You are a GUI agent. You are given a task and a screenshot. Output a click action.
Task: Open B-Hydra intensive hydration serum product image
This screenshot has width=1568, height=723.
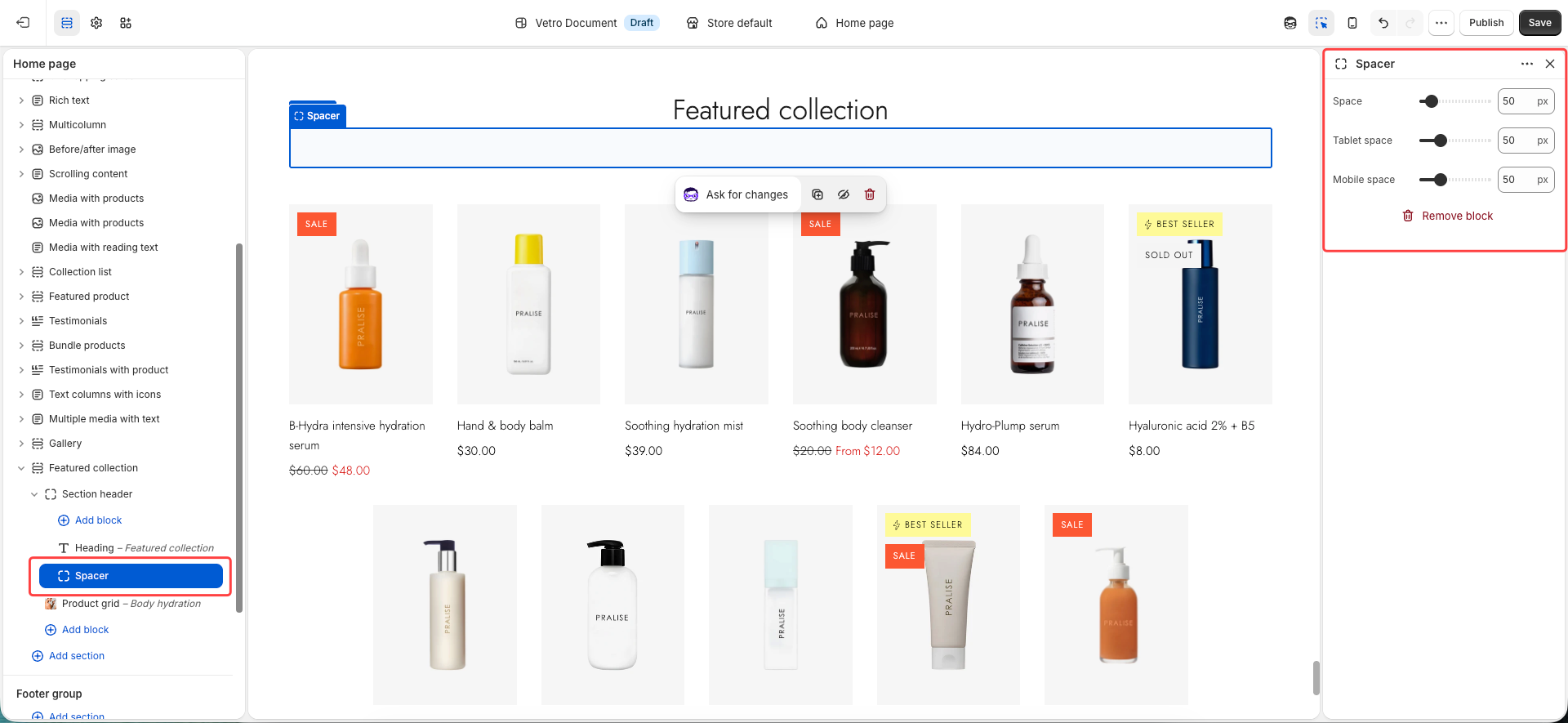click(360, 304)
